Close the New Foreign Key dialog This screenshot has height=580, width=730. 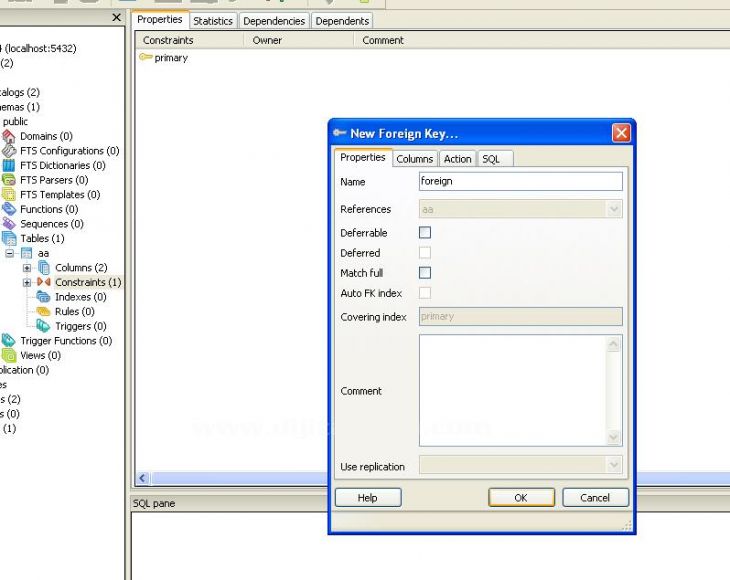pos(621,133)
